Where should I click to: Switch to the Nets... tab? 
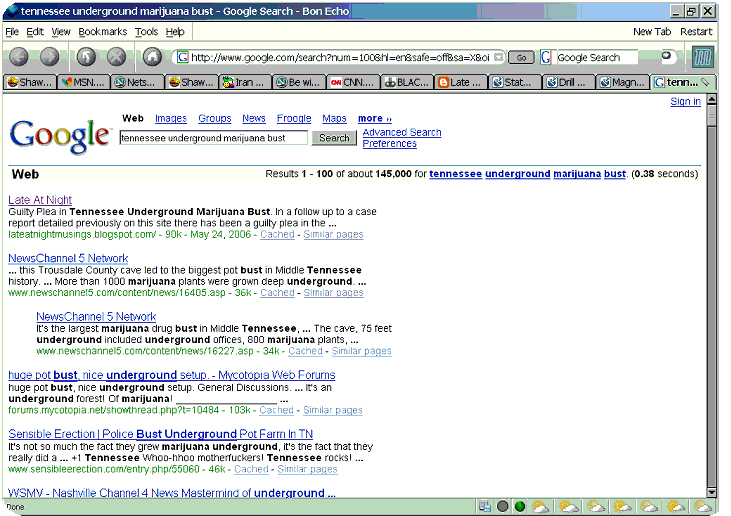(x=138, y=83)
